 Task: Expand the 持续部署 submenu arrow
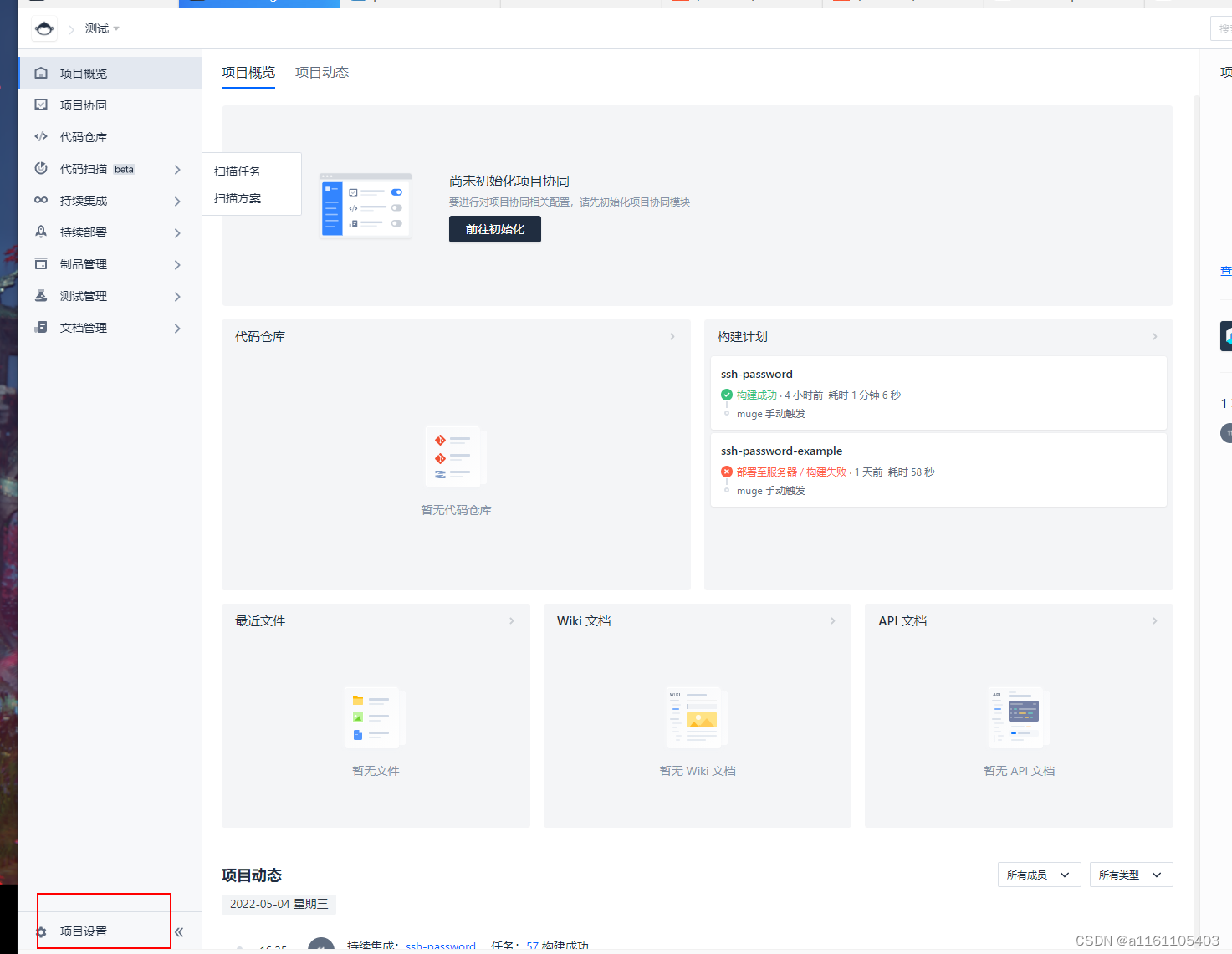point(177,232)
